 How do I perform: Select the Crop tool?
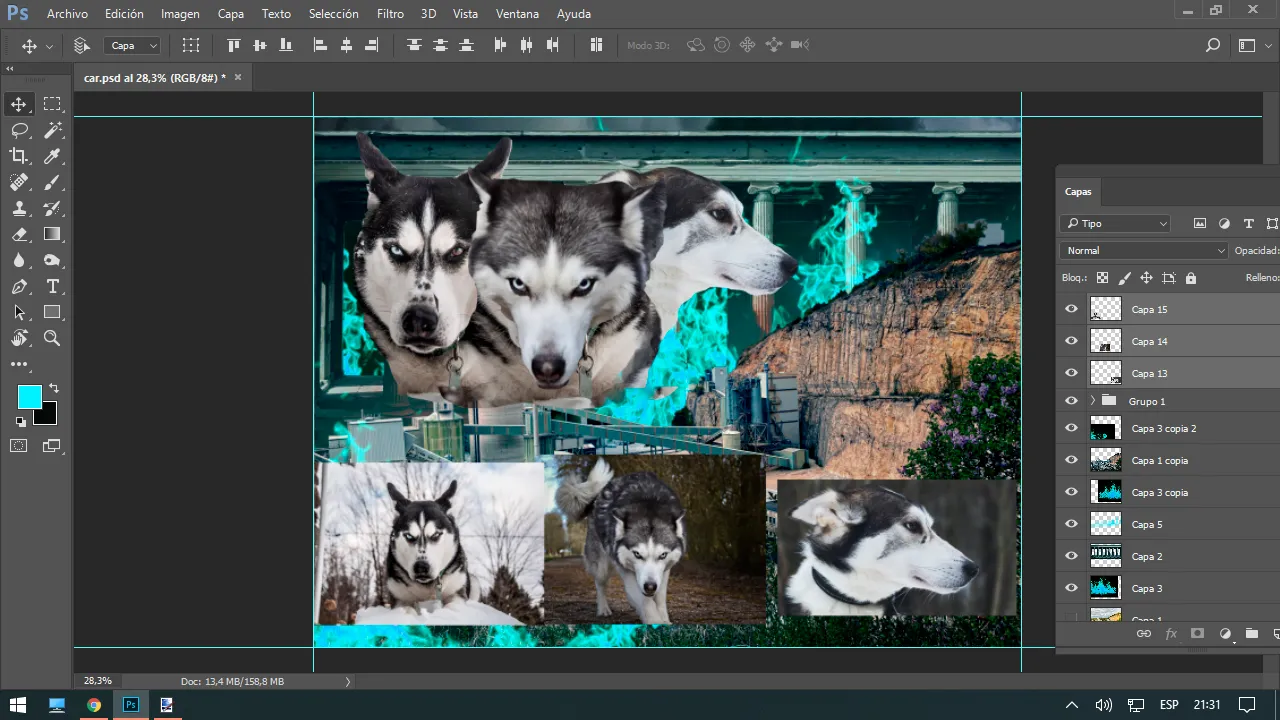[x=19, y=156]
